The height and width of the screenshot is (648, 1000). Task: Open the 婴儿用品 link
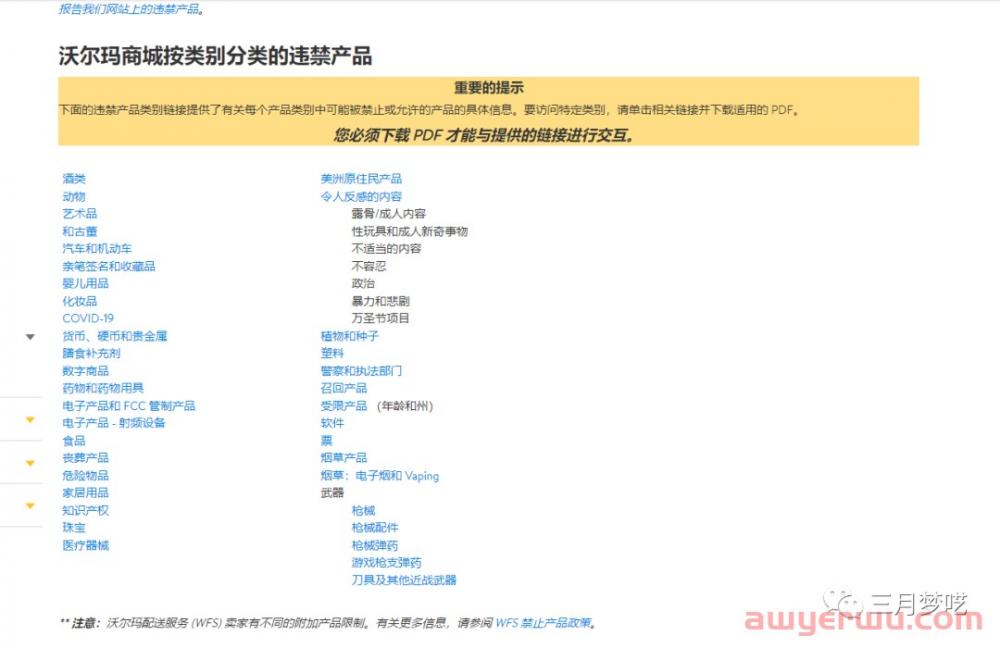click(x=85, y=283)
